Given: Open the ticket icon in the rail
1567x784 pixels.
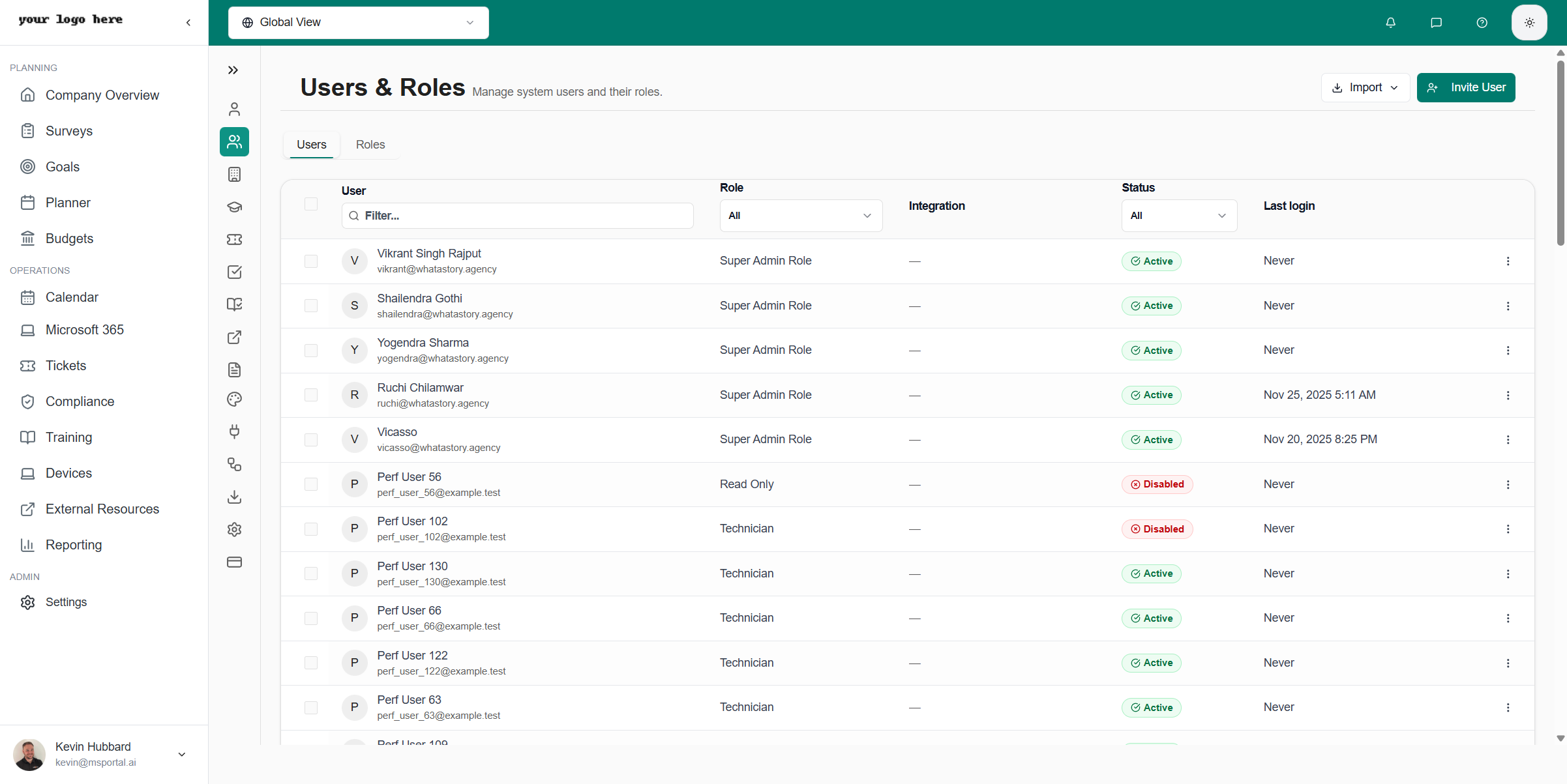Looking at the screenshot, I should [234, 239].
